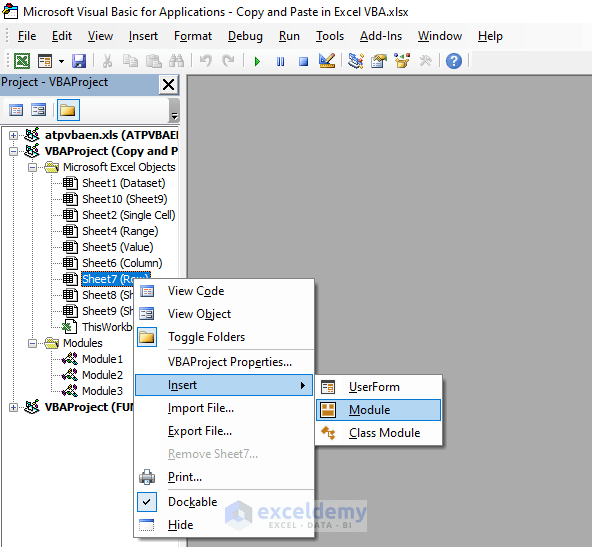
Task: Select Sheet2 (Single Cell) in tree
Action: (129, 215)
